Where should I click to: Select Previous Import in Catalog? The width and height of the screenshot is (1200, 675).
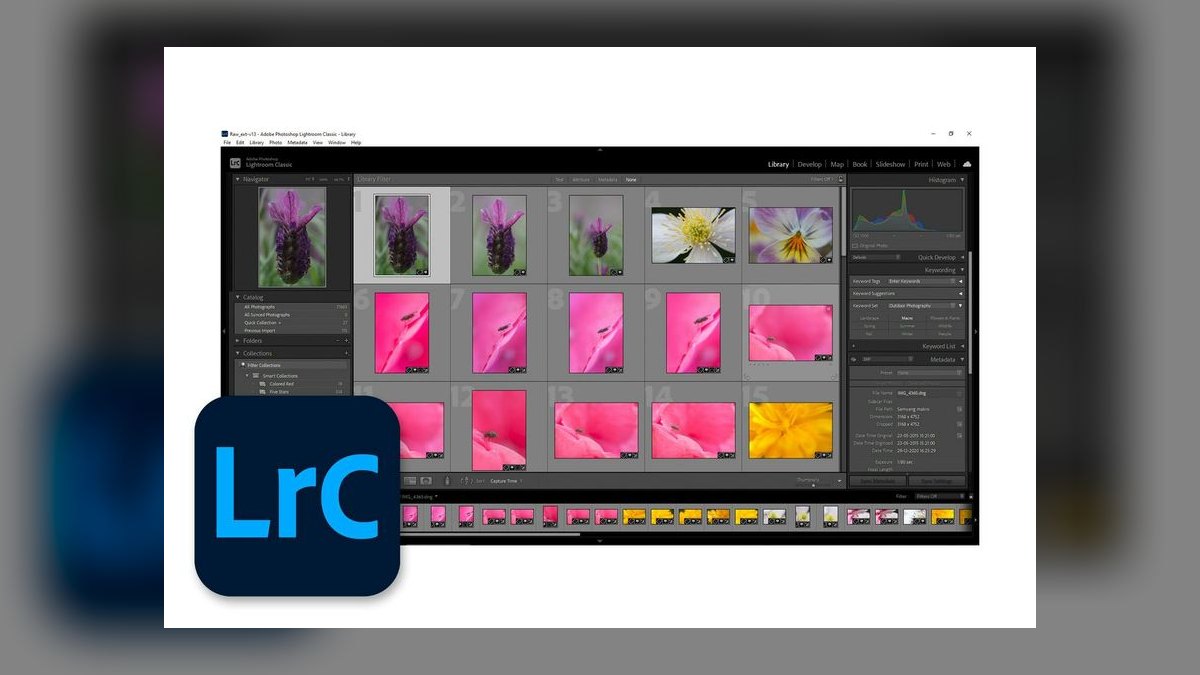click(x=292, y=330)
